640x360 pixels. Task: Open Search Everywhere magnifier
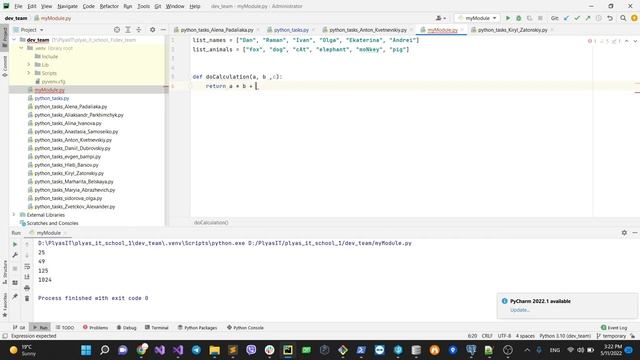tap(623, 18)
